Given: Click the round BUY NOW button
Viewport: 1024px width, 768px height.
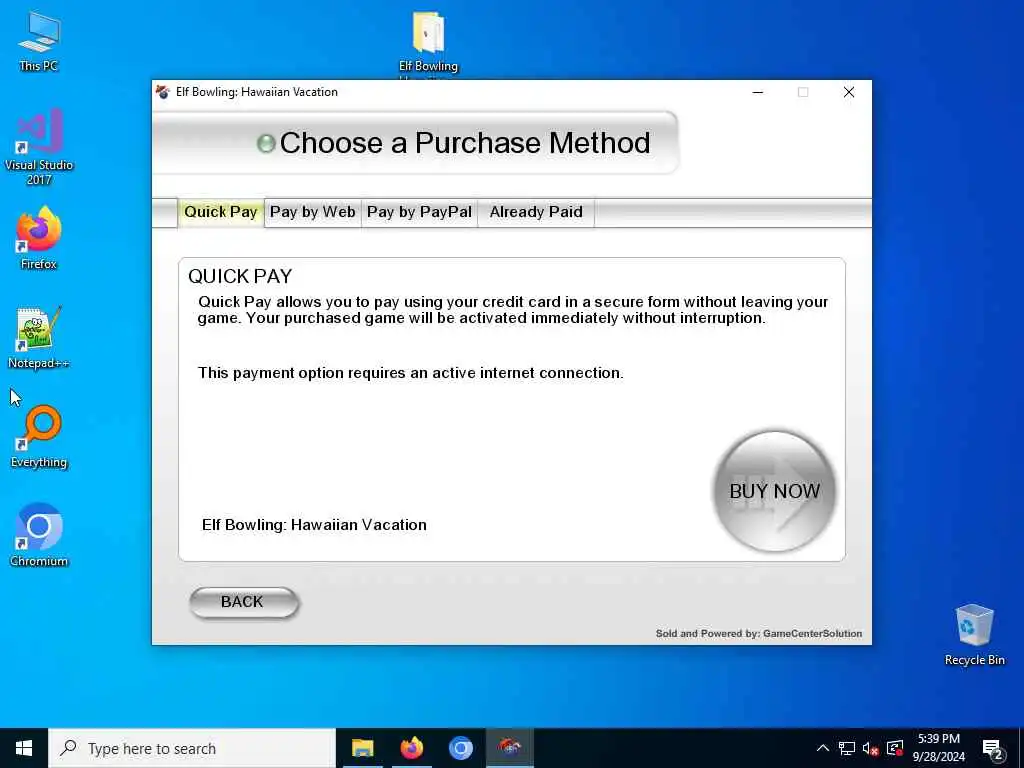Looking at the screenshot, I should pos(775,491).
